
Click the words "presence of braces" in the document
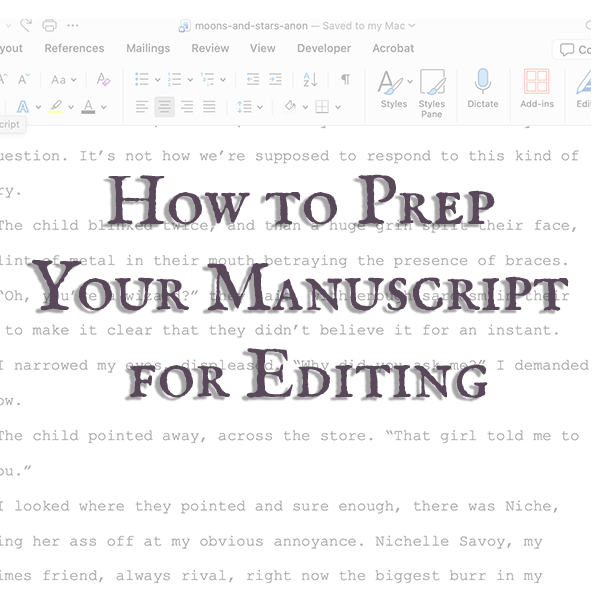pyautogui.click(x=481, y=261)
